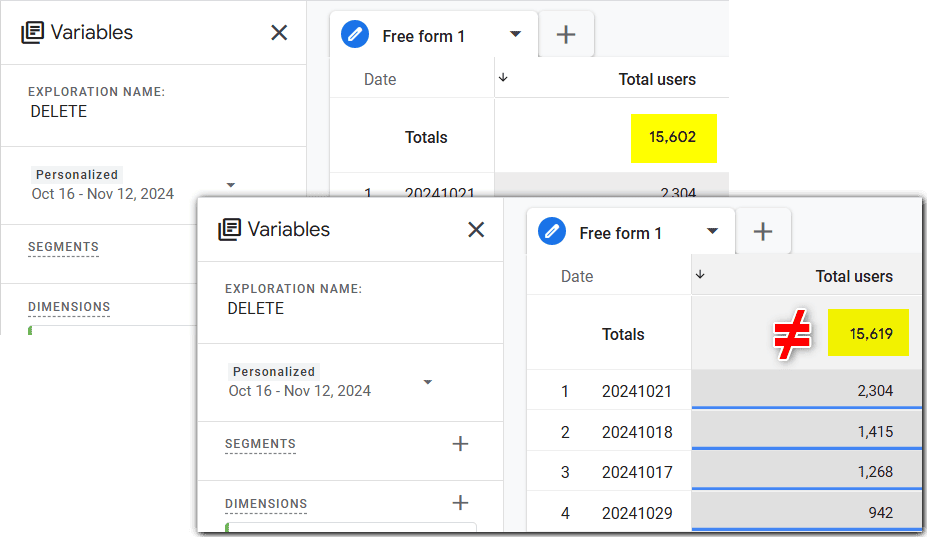Click the Date column header in the front window
The width and height of the screenshot is (927, 537).
pos(577,276)
